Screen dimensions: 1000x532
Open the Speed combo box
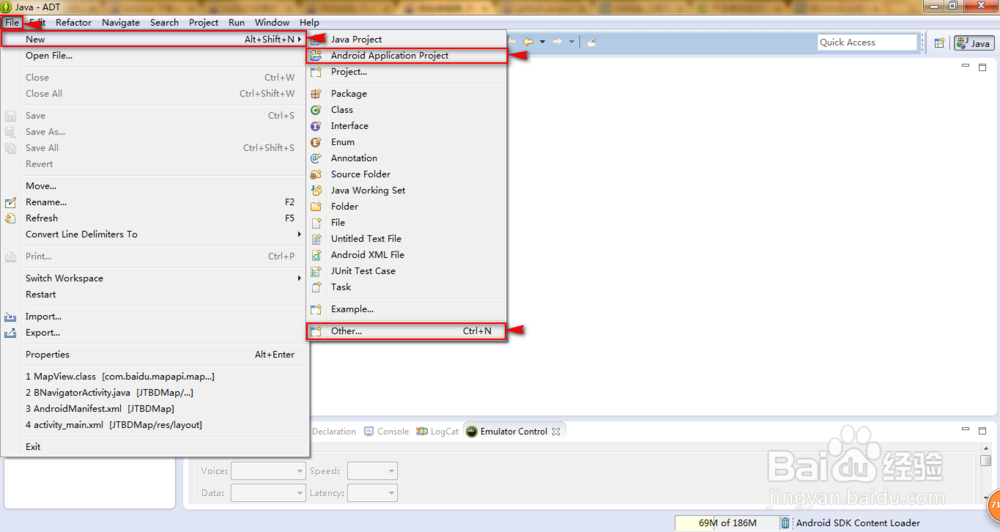click(372, 471)
